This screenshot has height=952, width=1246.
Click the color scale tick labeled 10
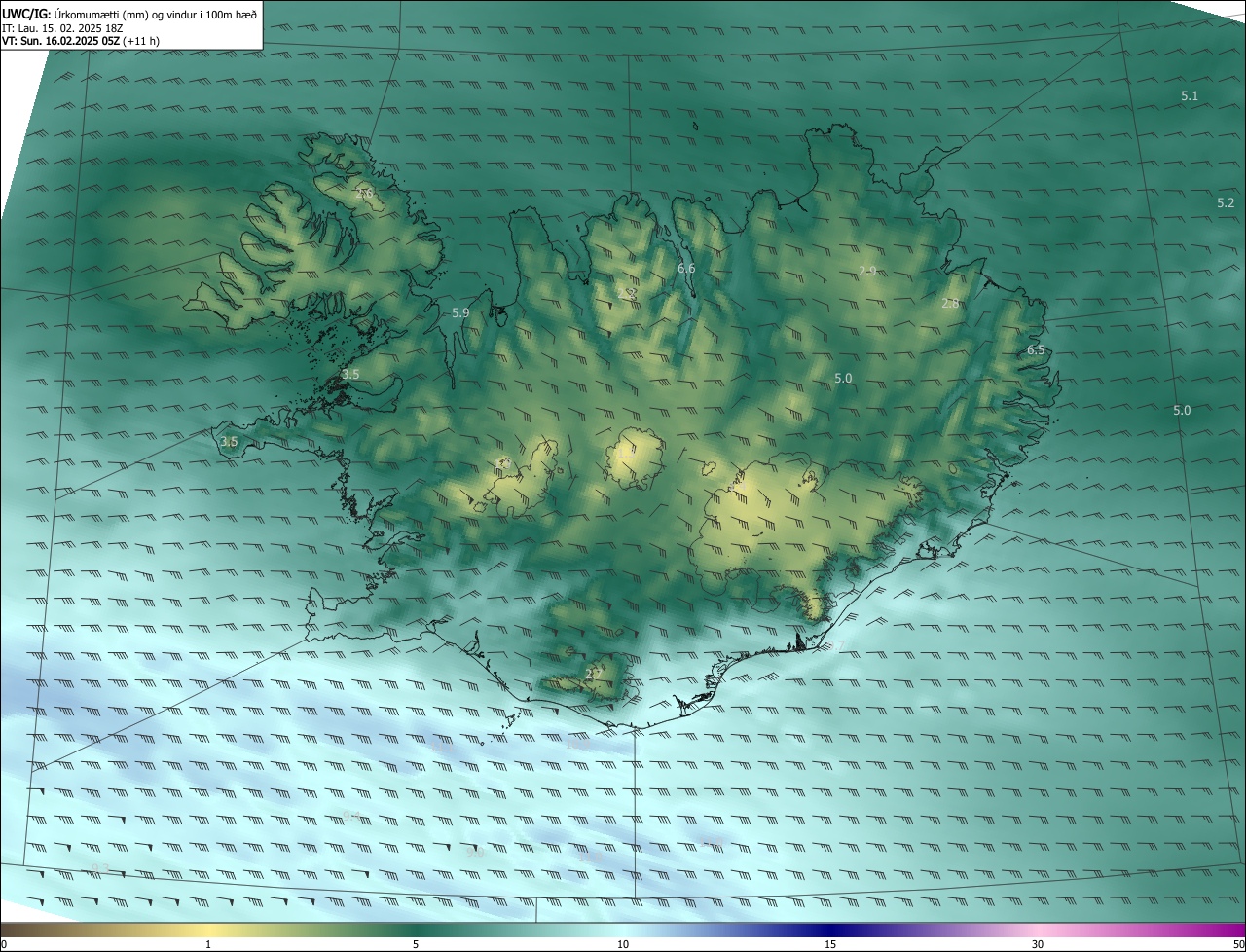(x=623, y=944)
